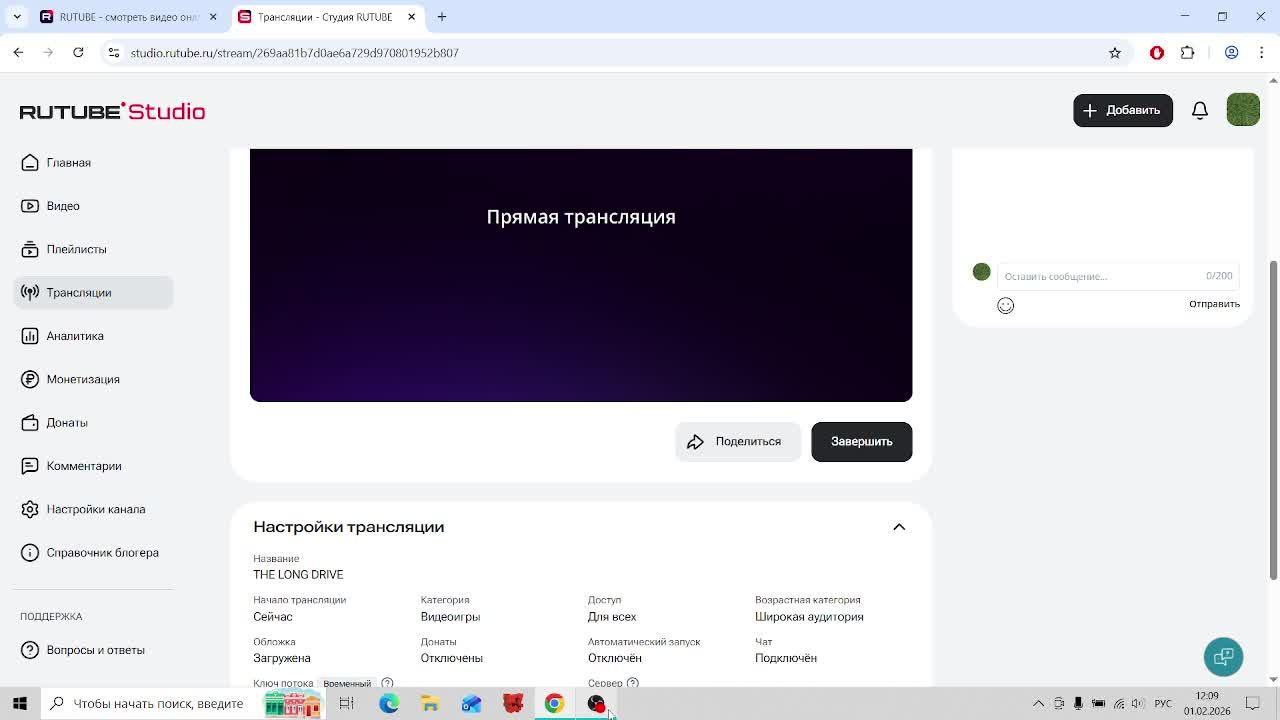Open Google Chrome from the taskbar
Screen dimensions: 1280x720
coord(554,704)
